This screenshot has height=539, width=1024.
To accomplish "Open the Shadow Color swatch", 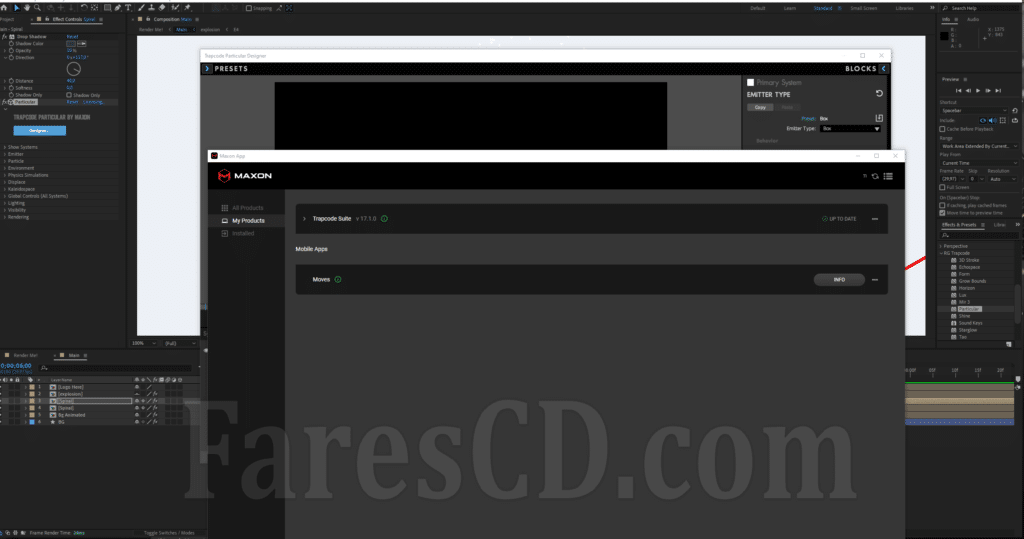I will tap(71, 44).
